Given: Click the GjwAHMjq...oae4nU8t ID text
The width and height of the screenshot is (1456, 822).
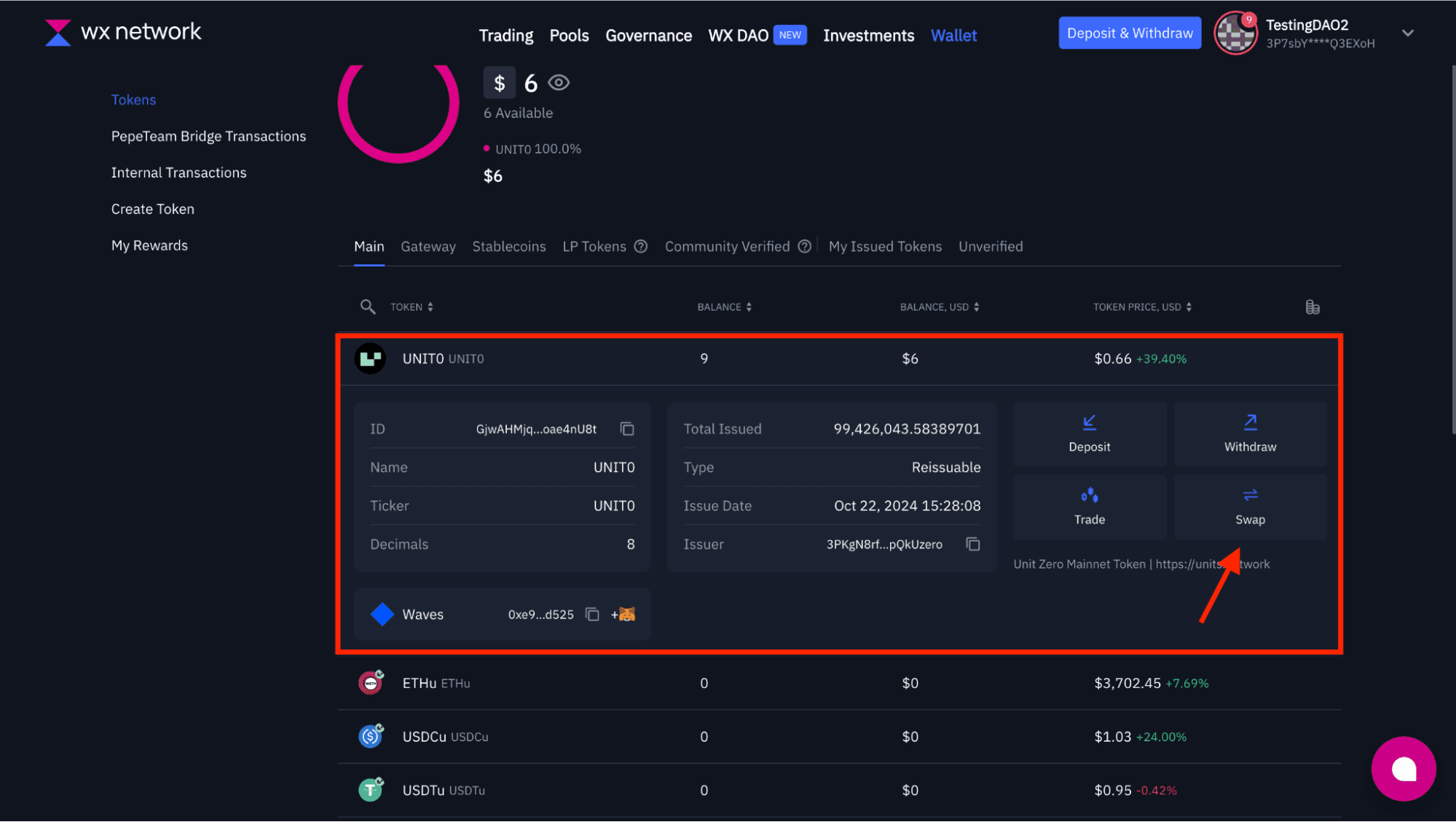Looking at the screenshot, I should 536,429.
